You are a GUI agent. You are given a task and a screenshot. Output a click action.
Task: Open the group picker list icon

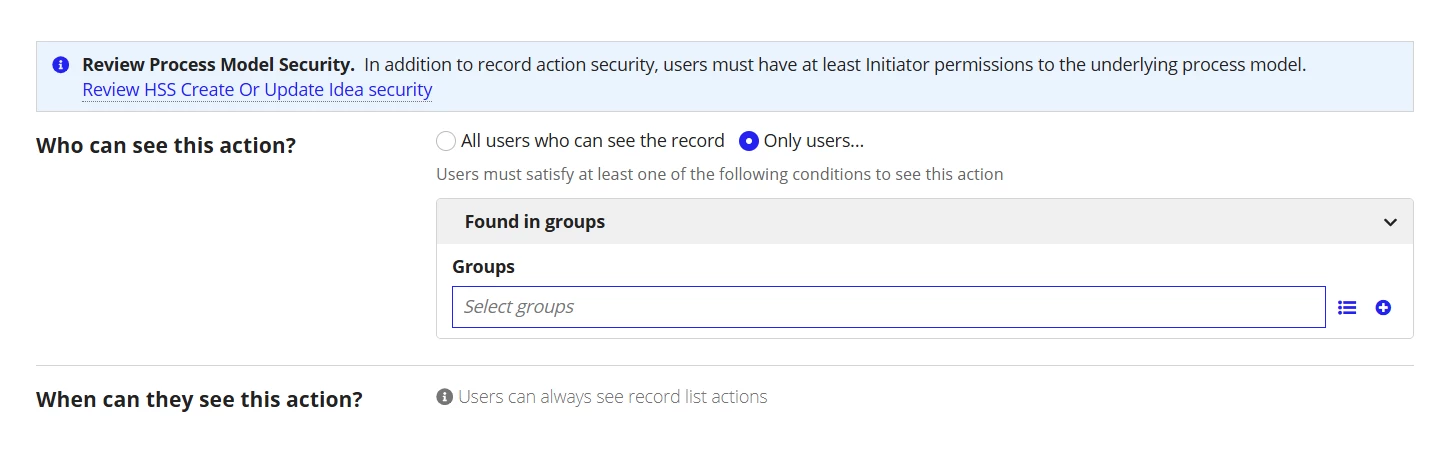1347,308
